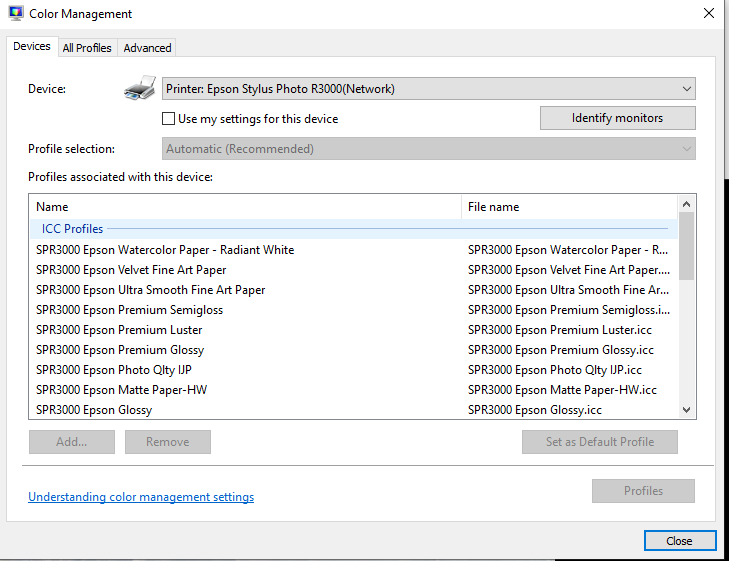The image size is (729, 561).
Task: Click the Name column header
Action: [245, 207]
